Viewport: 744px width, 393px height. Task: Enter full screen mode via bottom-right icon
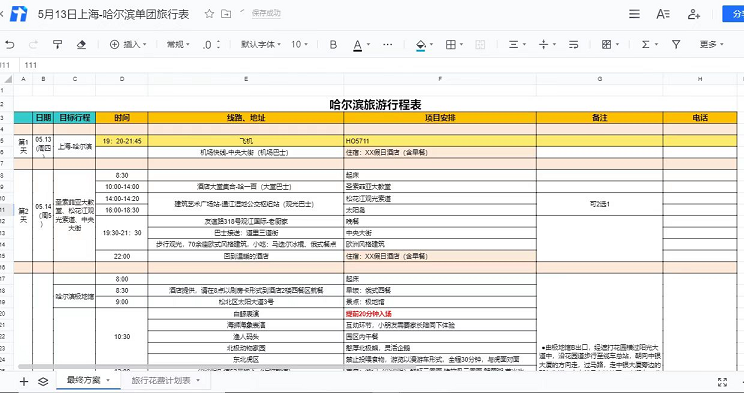(x=723, y=382)
